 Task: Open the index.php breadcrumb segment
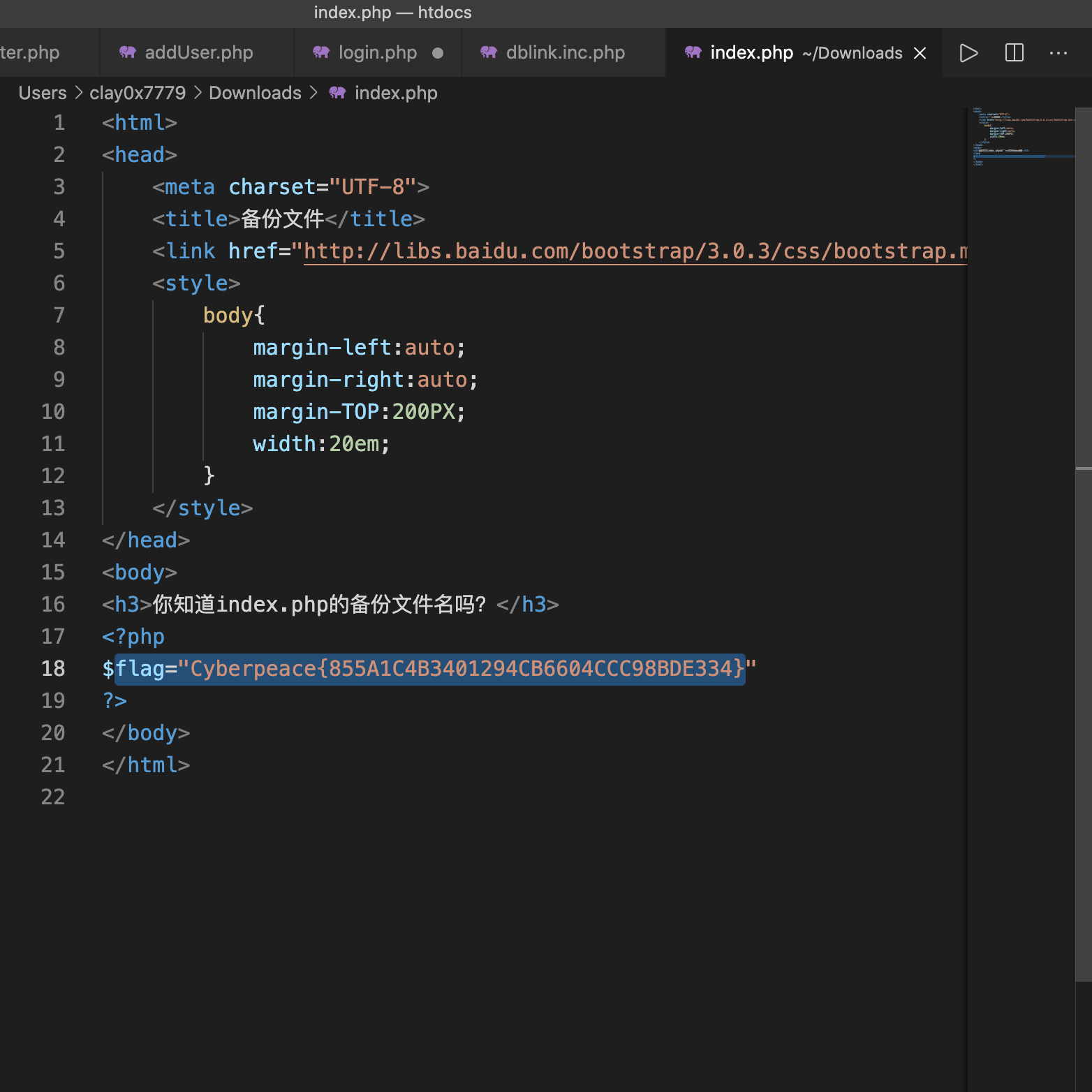click(x=396, y=93)
